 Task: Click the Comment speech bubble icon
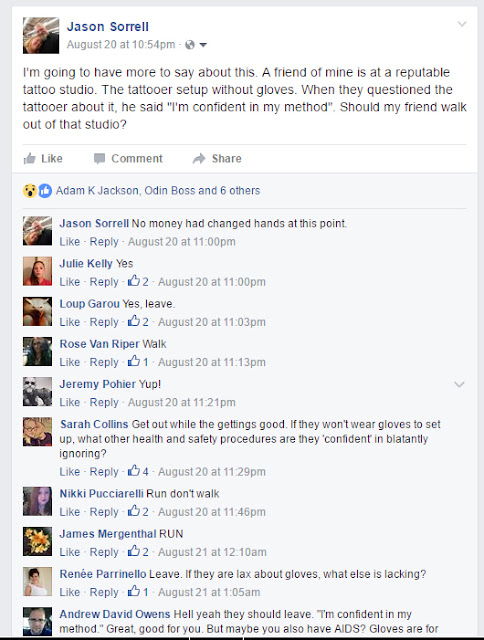(x=99, y=158)
